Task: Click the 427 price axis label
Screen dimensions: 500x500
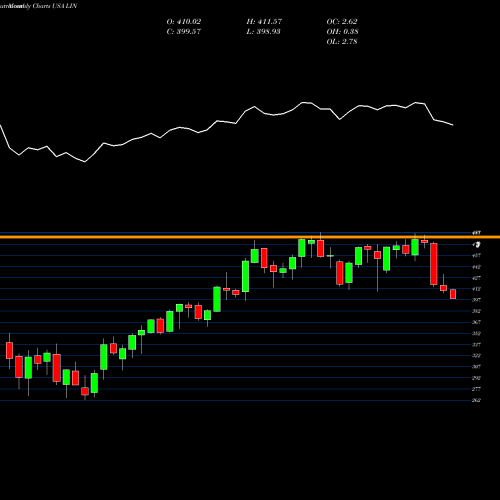Action: click(477, 278)
